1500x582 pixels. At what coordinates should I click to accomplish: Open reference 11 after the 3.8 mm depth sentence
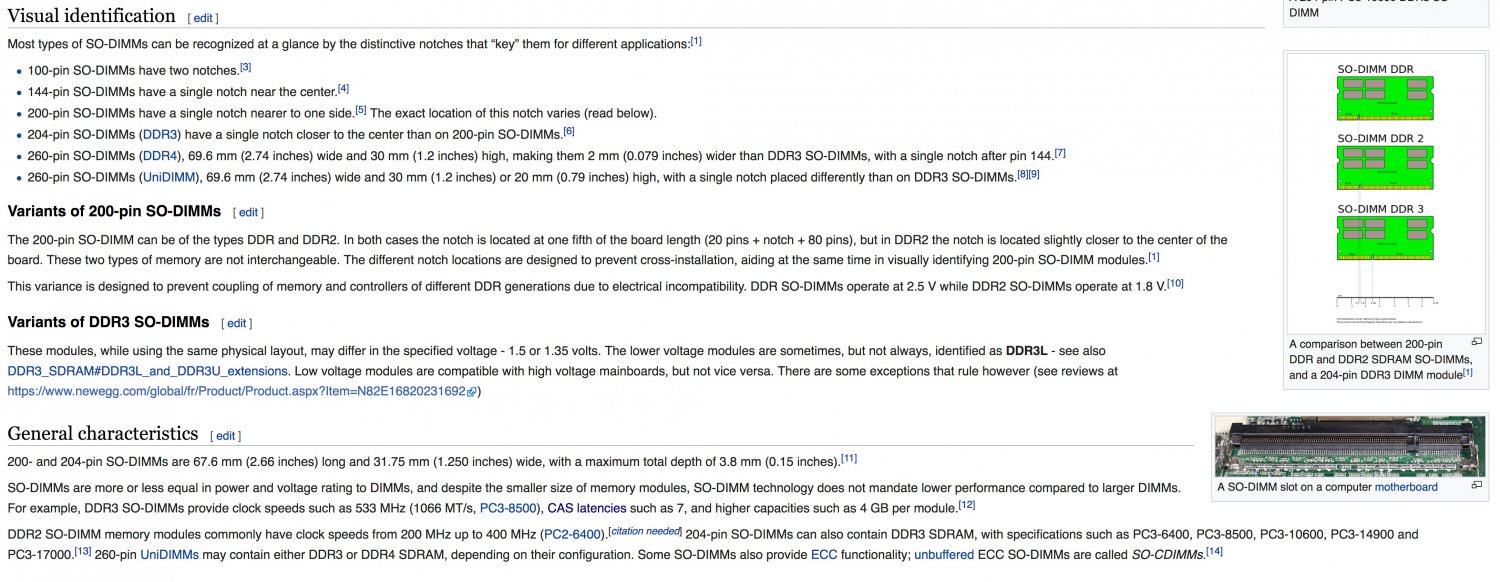coord(849,458)
